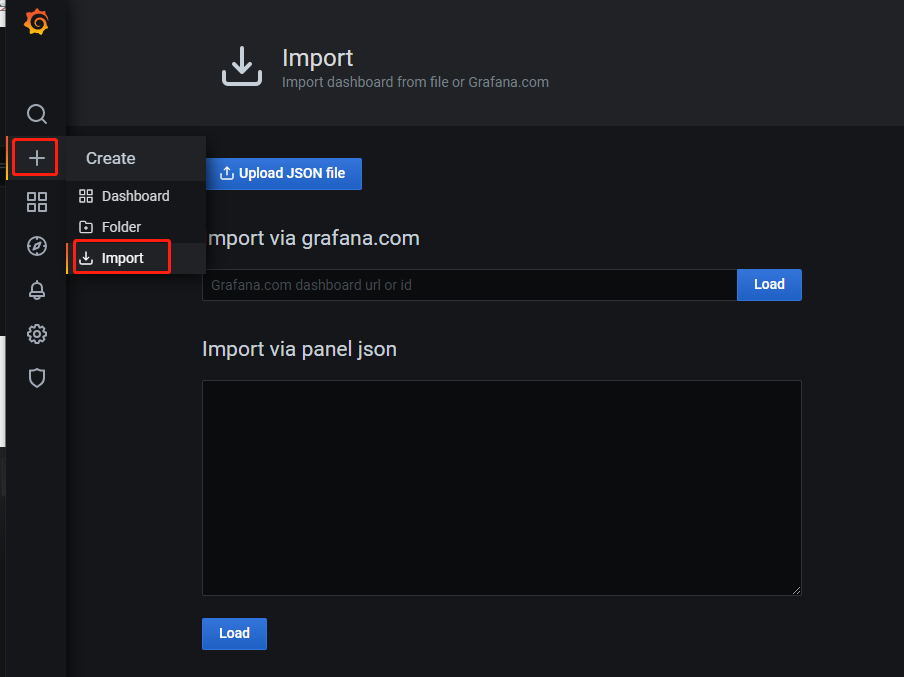Image resolution: width=904 pixels, height=677 pixels.
Task: Open Search via the magnifier sidebar icon
Action: click(37, 114)
